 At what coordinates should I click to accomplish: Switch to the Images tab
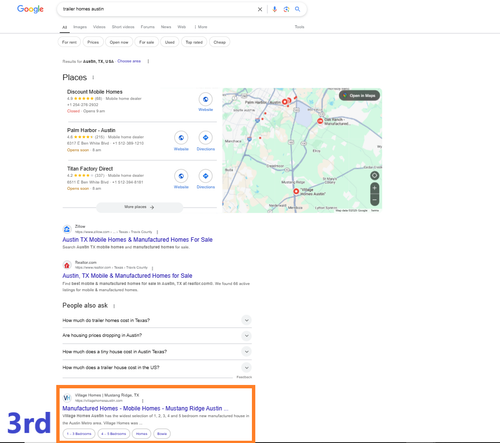point(80,27)
